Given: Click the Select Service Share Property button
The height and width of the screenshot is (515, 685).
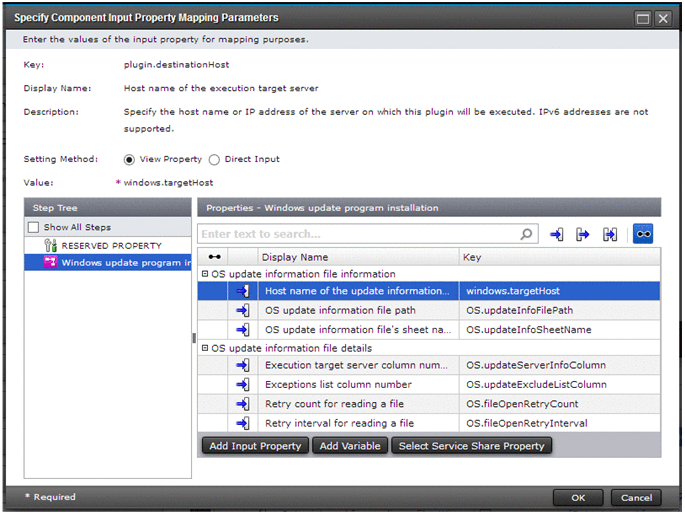Looking at the screenshot, I should coord(471,446).
